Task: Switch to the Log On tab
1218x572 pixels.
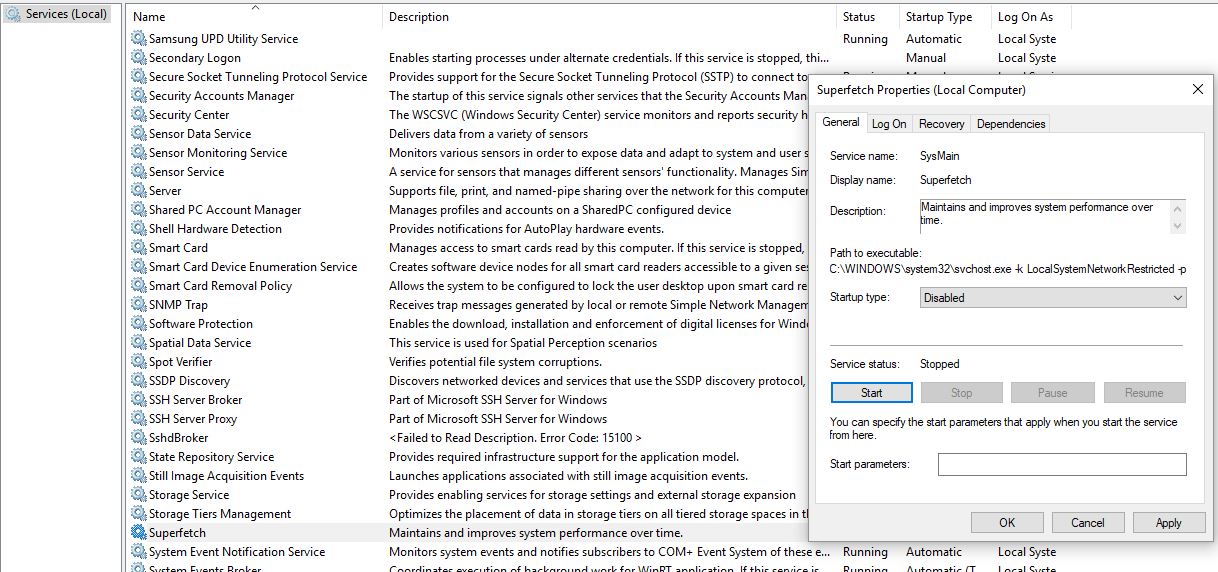Action: click(x=888, y=124)
